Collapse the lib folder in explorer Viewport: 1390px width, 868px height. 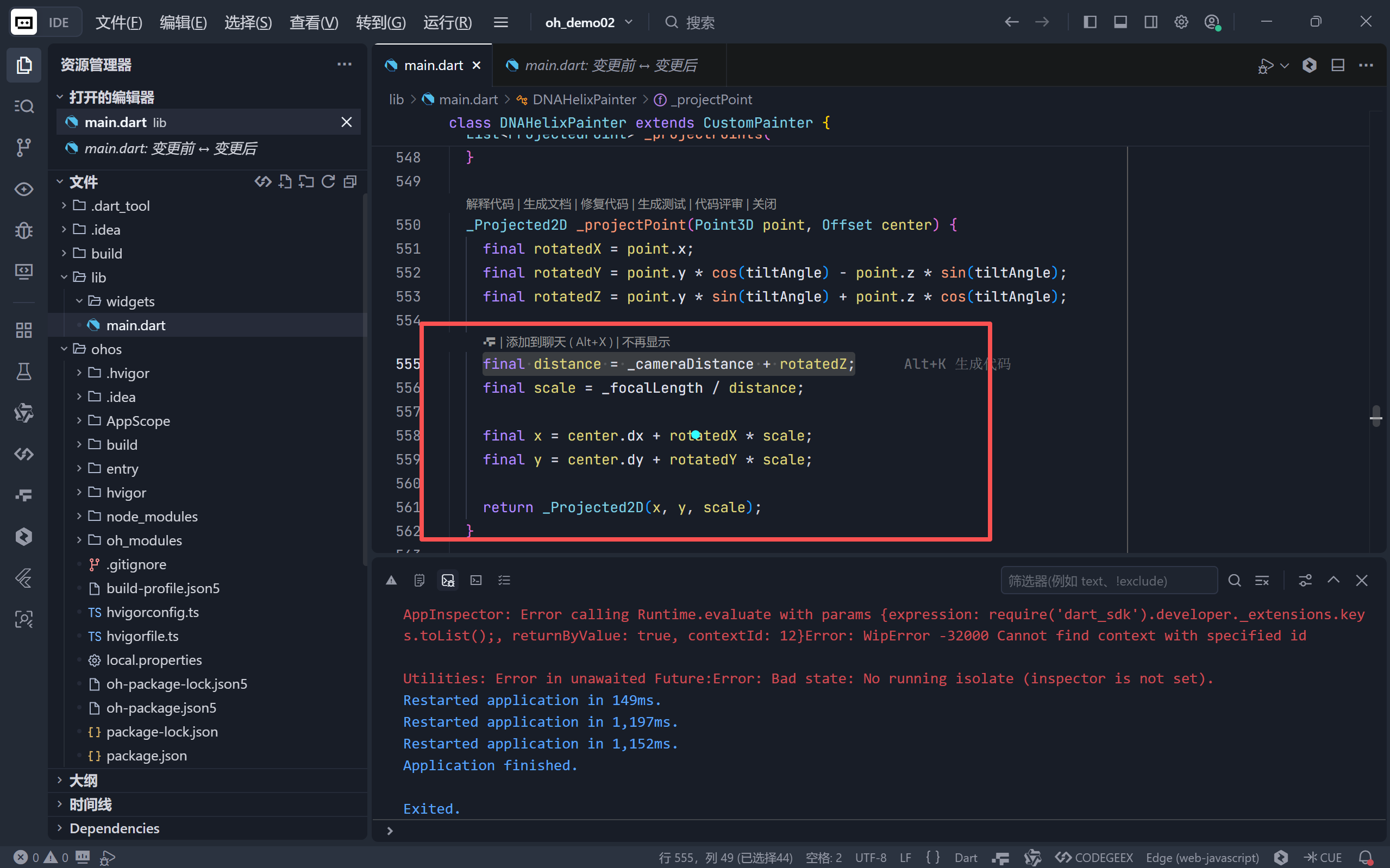pyautogui.click(x=98, y=277)
